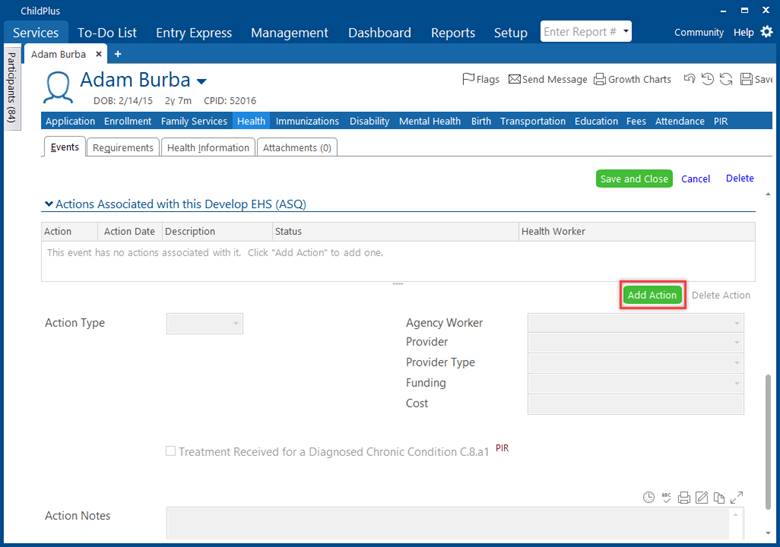Image resolution: width=780 pixels, height=547 pixels.
Task: Expand the Agency Worker dropdown
Action: [x=635, y=323]
